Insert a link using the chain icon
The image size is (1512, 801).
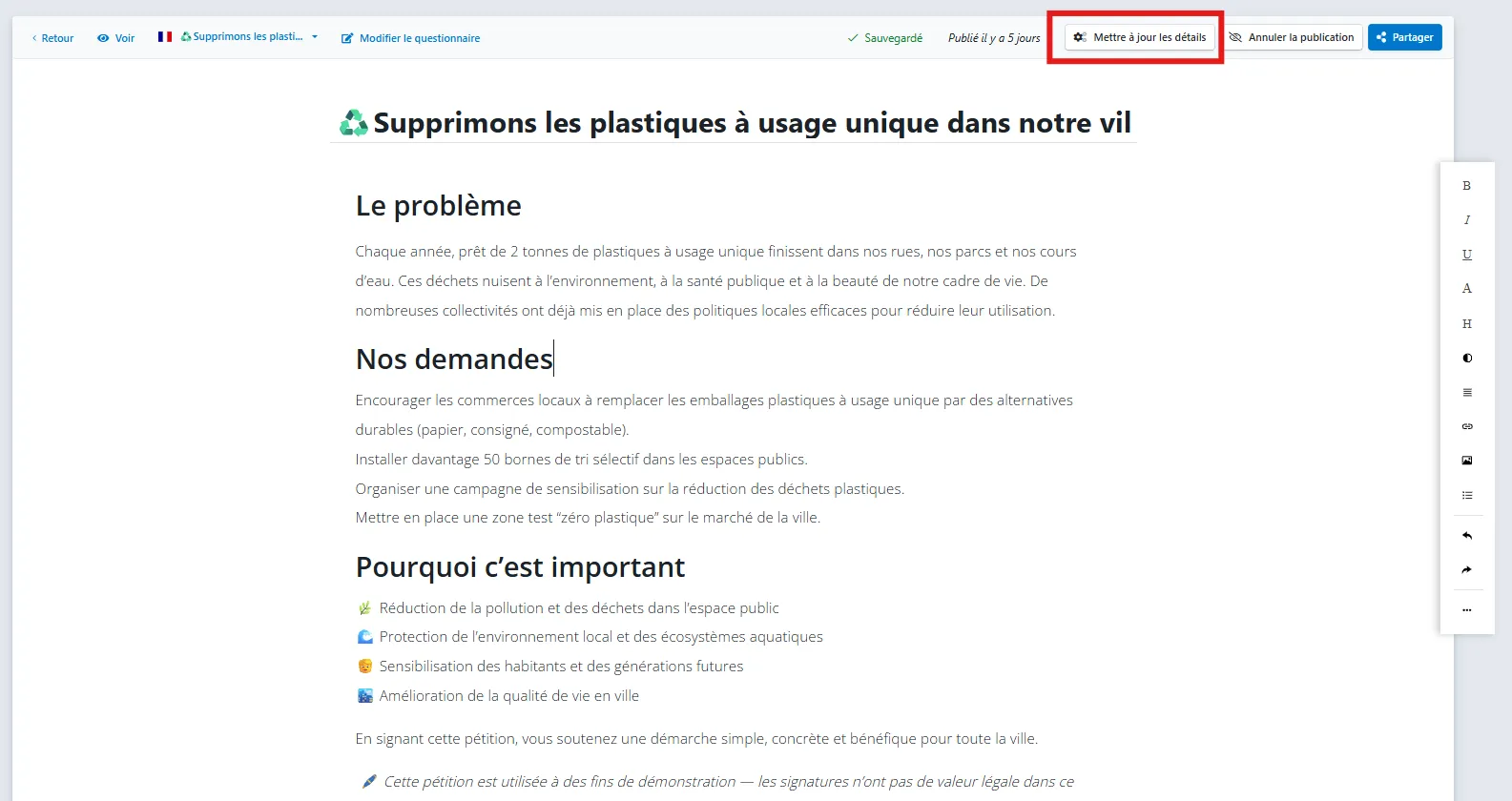1466,426
